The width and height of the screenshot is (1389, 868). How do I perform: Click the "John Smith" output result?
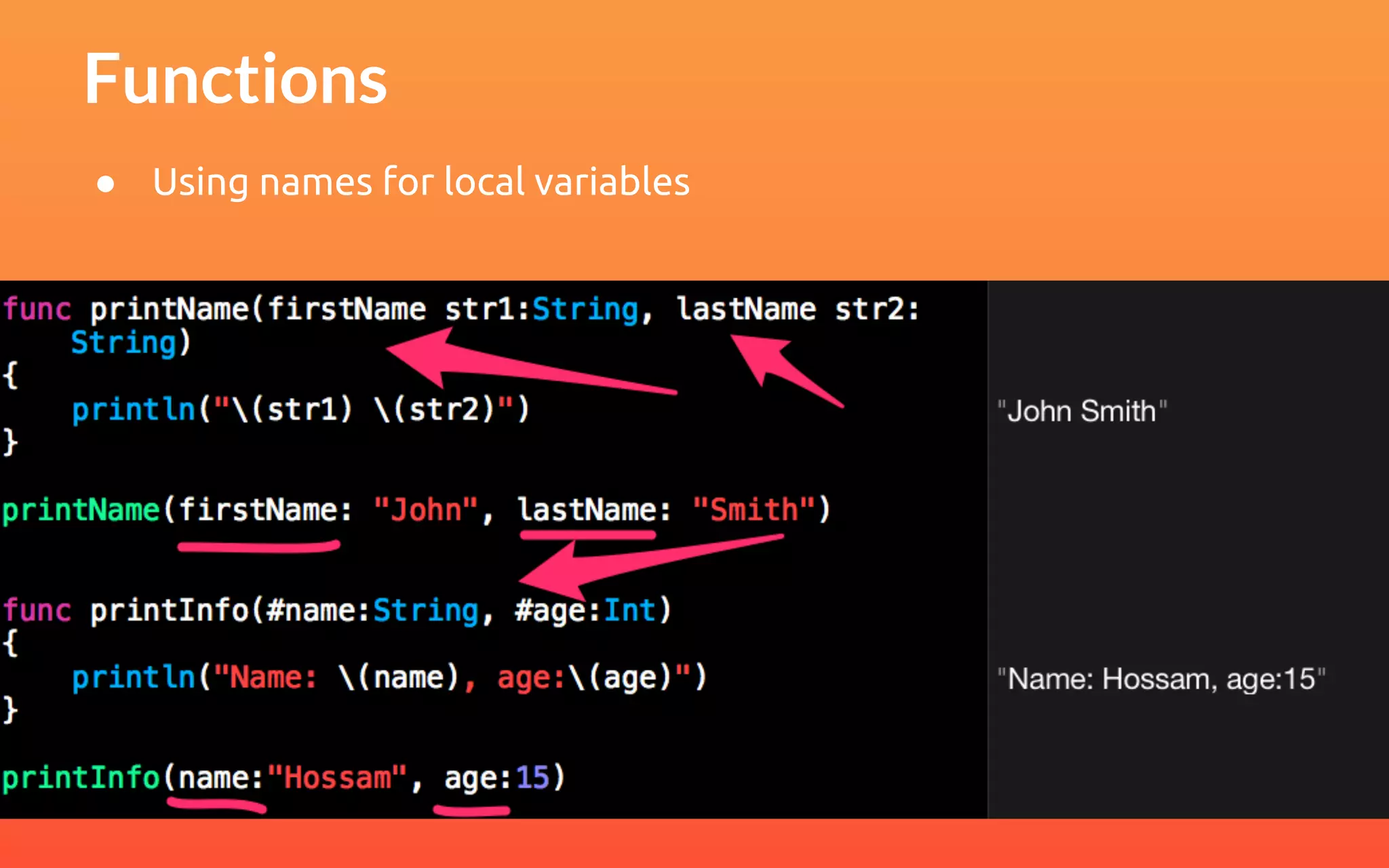tap(1082, 411)
